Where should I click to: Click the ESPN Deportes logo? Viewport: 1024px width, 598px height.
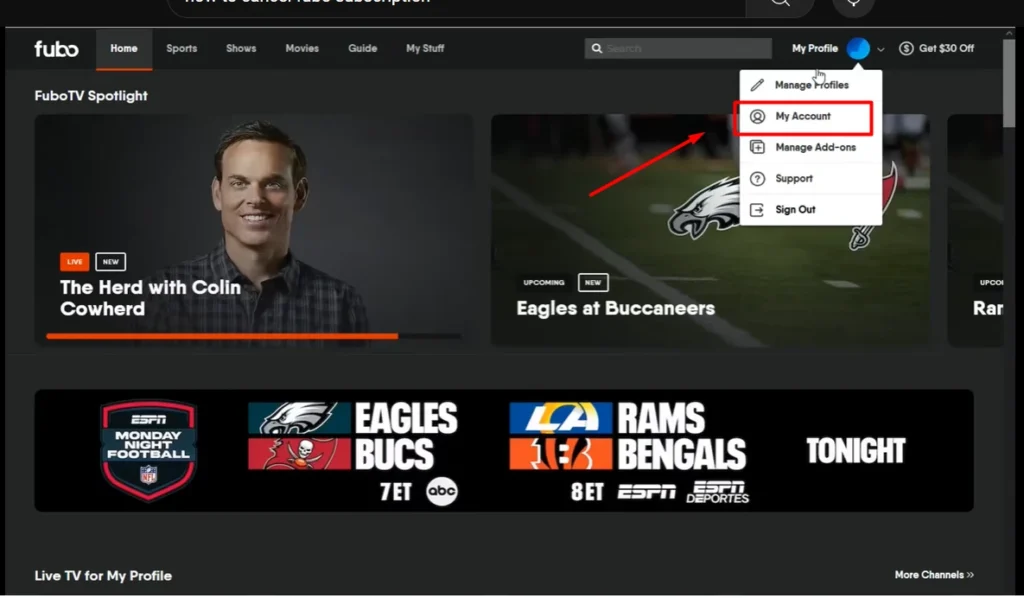click(x=718, y=492)
